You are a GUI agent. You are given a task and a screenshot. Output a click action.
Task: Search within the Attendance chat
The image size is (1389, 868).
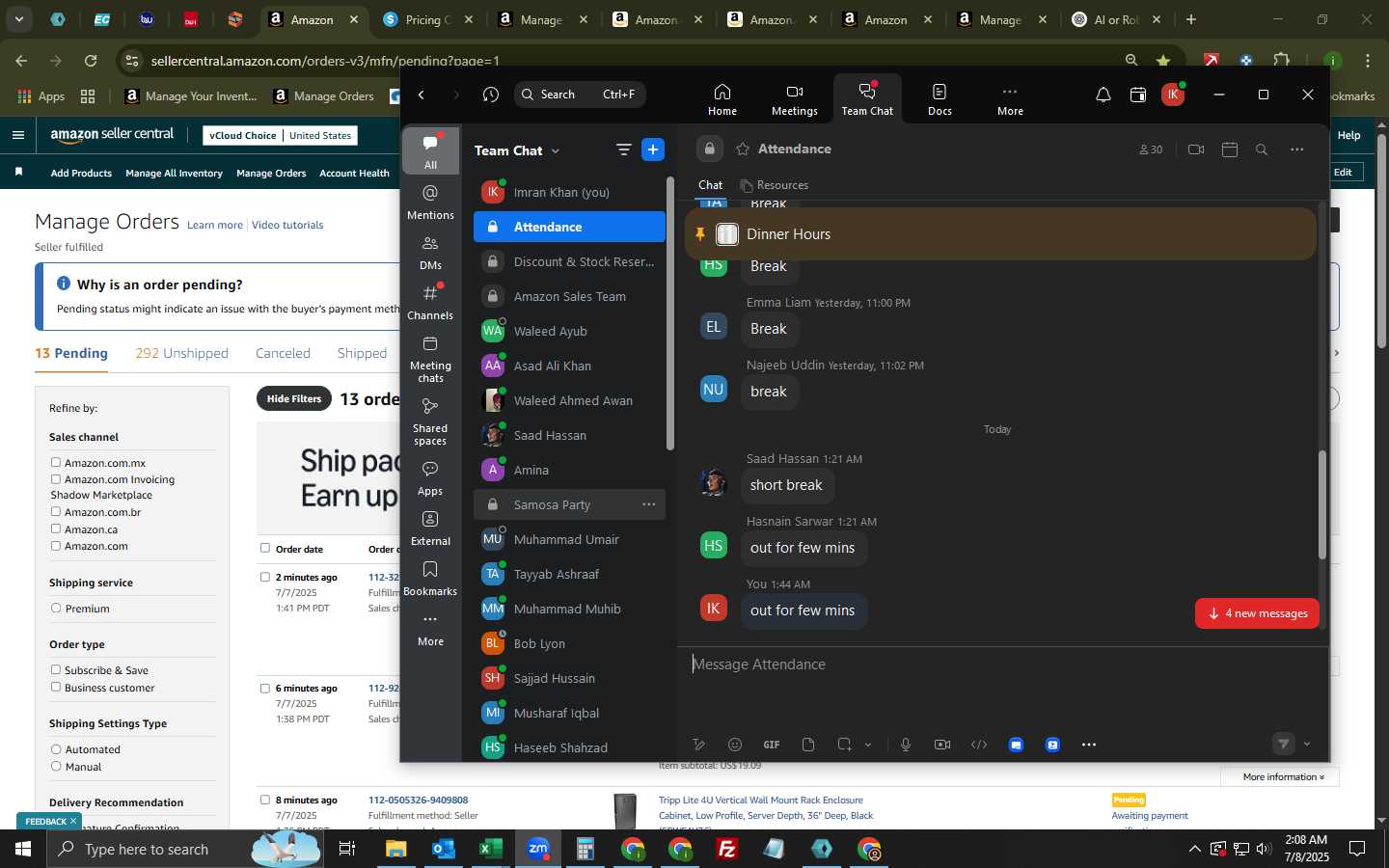click(1262, 149)
